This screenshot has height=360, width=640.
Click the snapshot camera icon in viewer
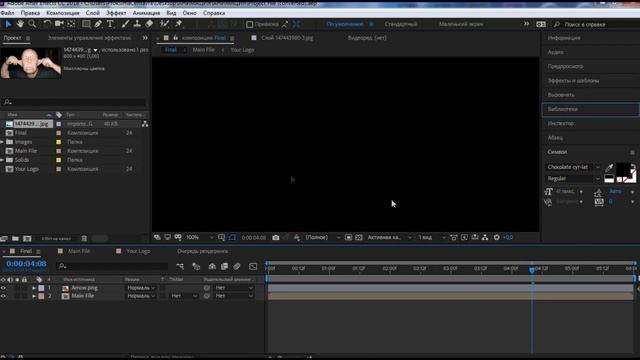[x=276, y=237]
